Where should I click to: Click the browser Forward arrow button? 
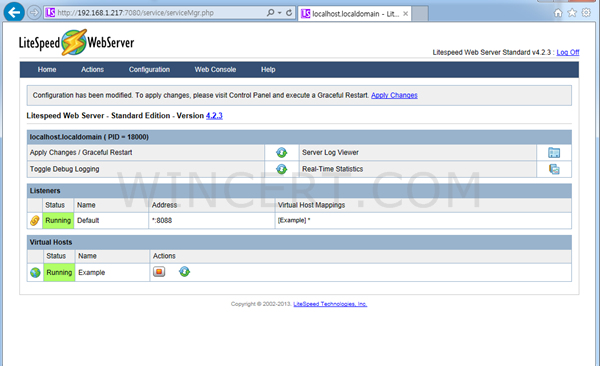tap(34, 13)
